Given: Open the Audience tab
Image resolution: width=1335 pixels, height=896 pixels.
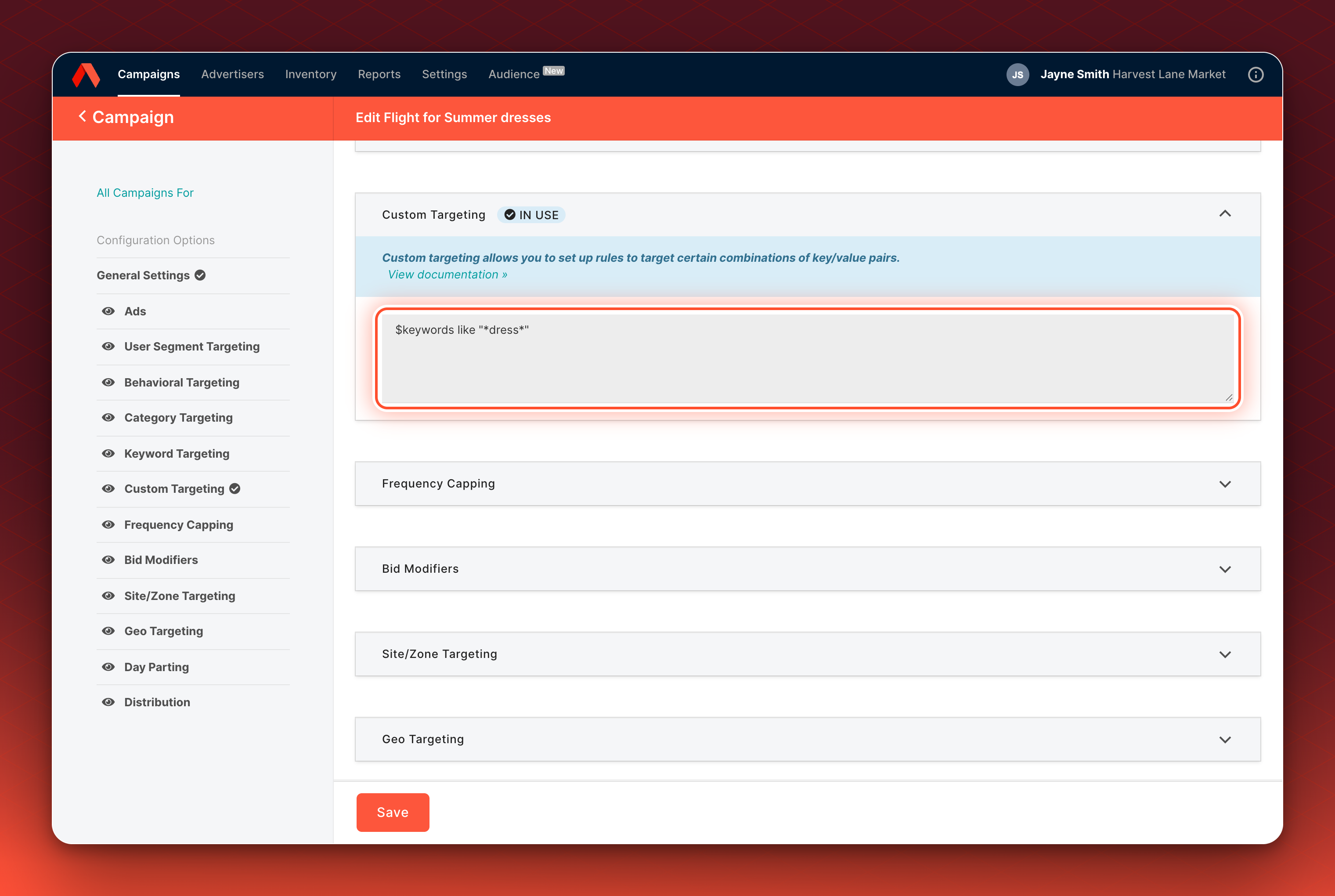Looking at the screenshot, I should click(513, 74).
